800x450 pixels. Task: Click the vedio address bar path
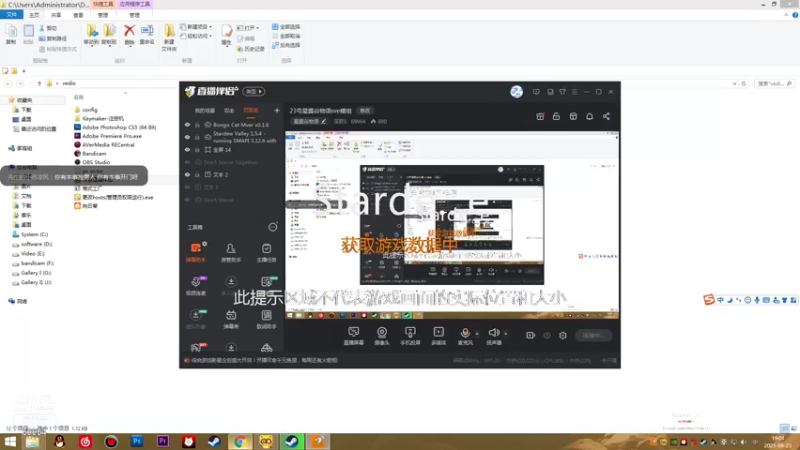(69, 83)
